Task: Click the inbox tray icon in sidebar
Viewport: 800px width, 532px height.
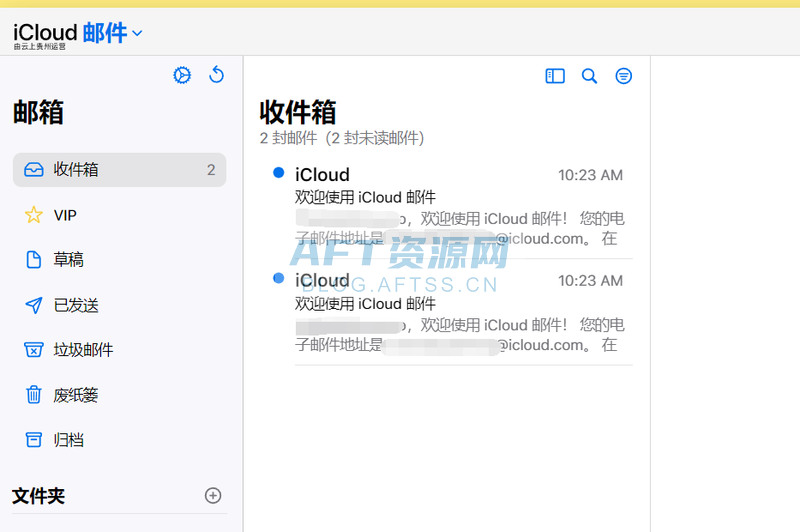Action: (x=34, y=170)
